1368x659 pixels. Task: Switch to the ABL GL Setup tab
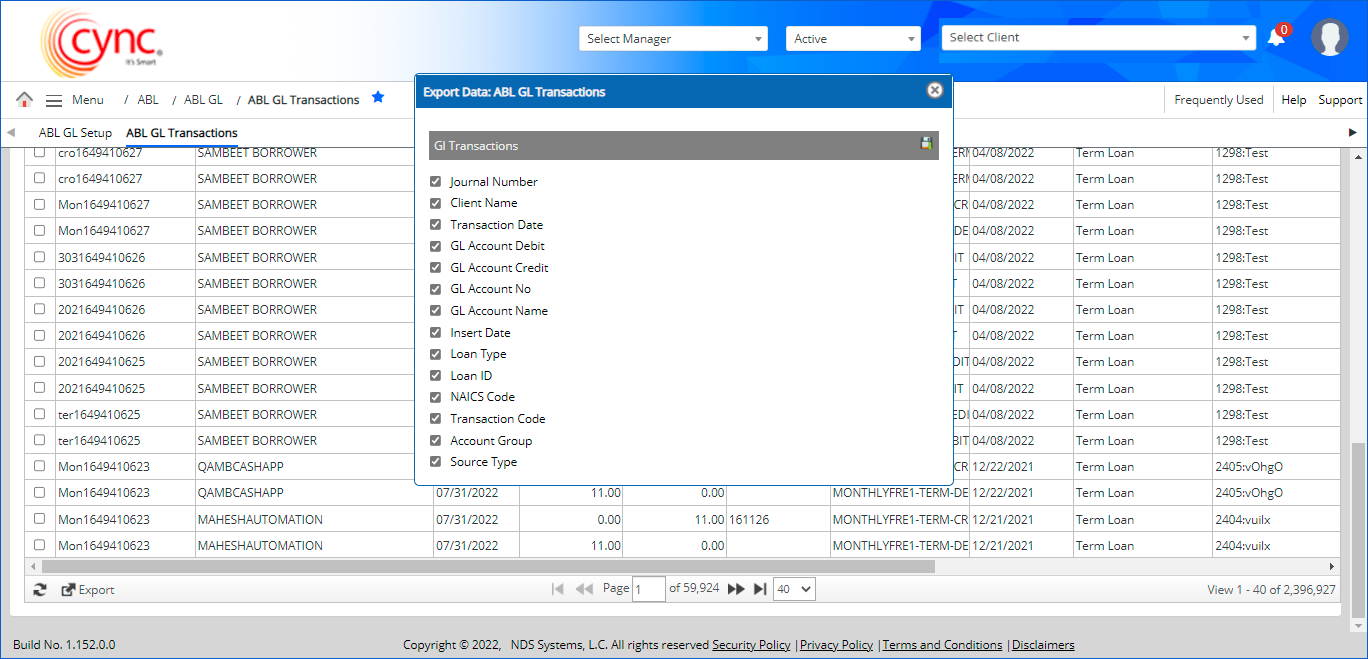pos(75,133)
